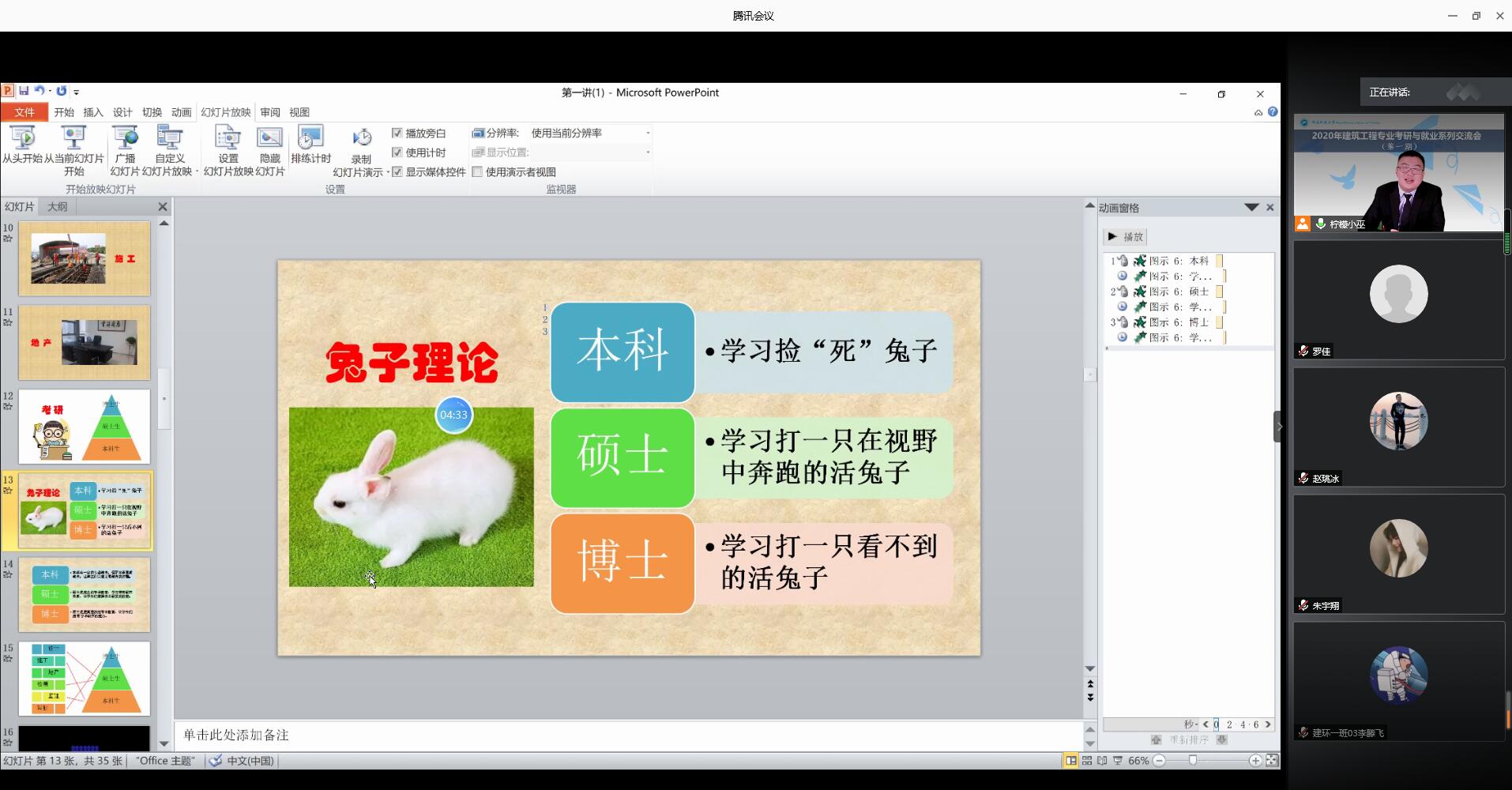Click the 播放 button in animation pane

1126,236
